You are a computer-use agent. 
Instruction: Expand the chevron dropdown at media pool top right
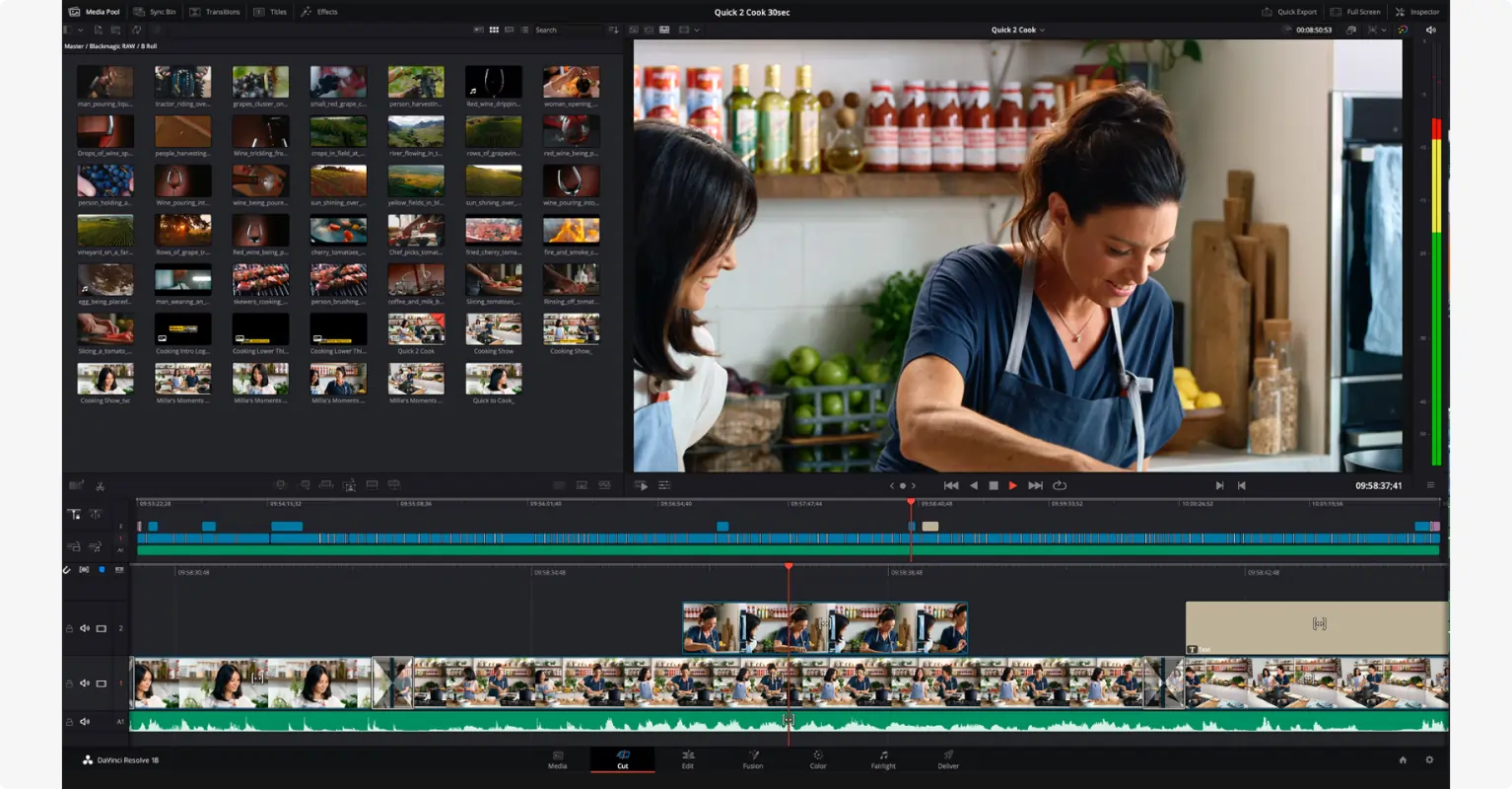pos(696,30)
